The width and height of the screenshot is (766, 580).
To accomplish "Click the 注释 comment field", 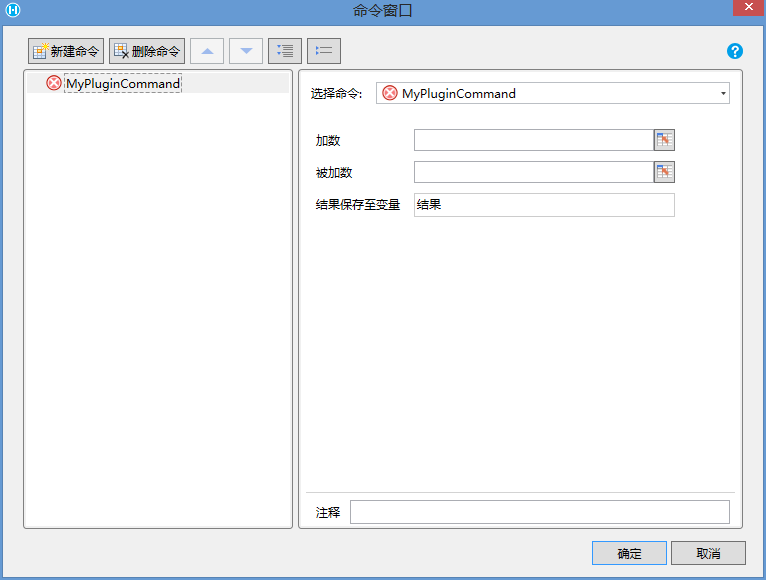I will point(540,512).
